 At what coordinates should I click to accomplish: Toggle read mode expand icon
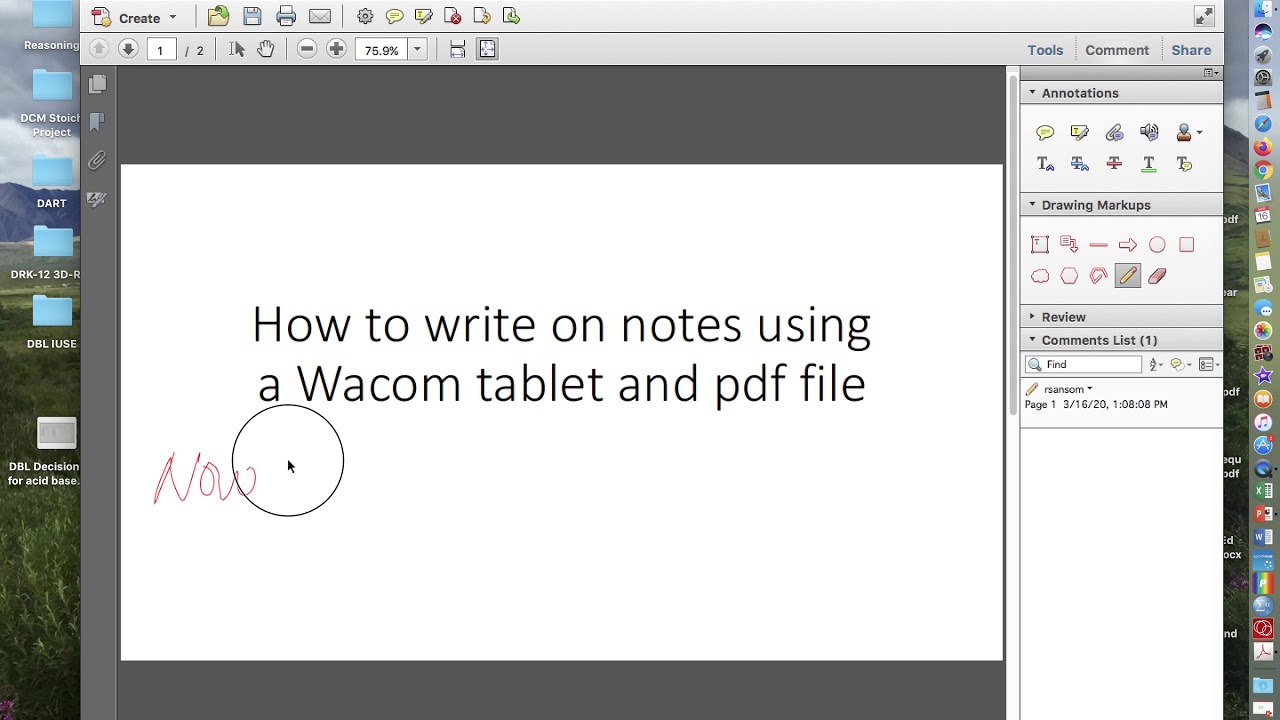tap(1204, 16)
